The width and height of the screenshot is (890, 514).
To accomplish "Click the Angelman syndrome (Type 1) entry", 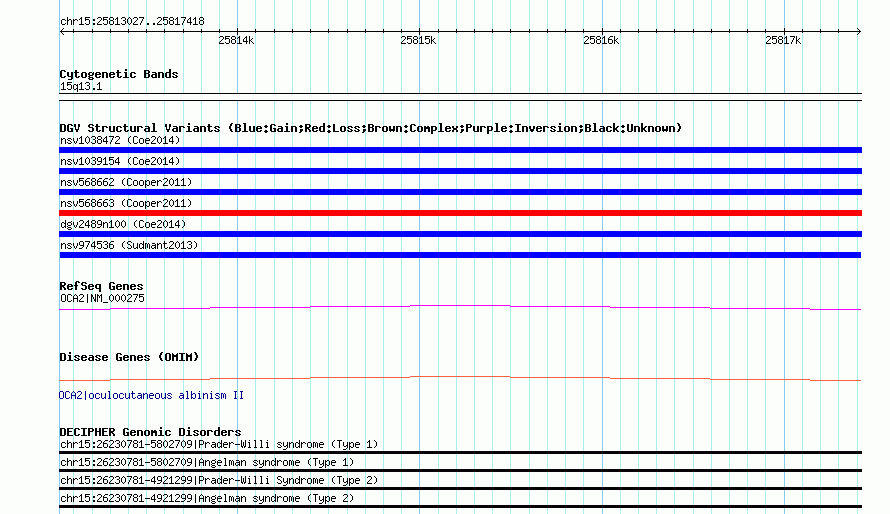I will 207,462.
